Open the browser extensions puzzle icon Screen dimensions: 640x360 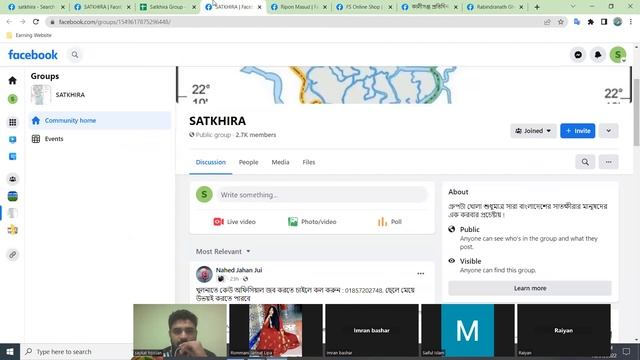pos(591,22)
